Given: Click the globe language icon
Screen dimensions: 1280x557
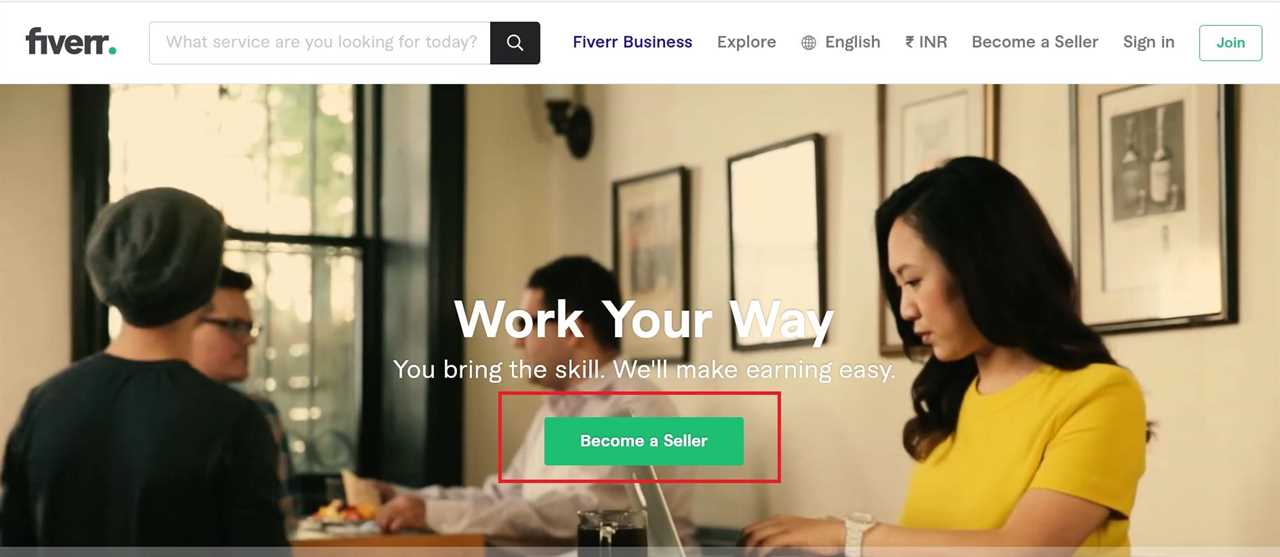Looking at the screenshot, I should pos(809,43).
